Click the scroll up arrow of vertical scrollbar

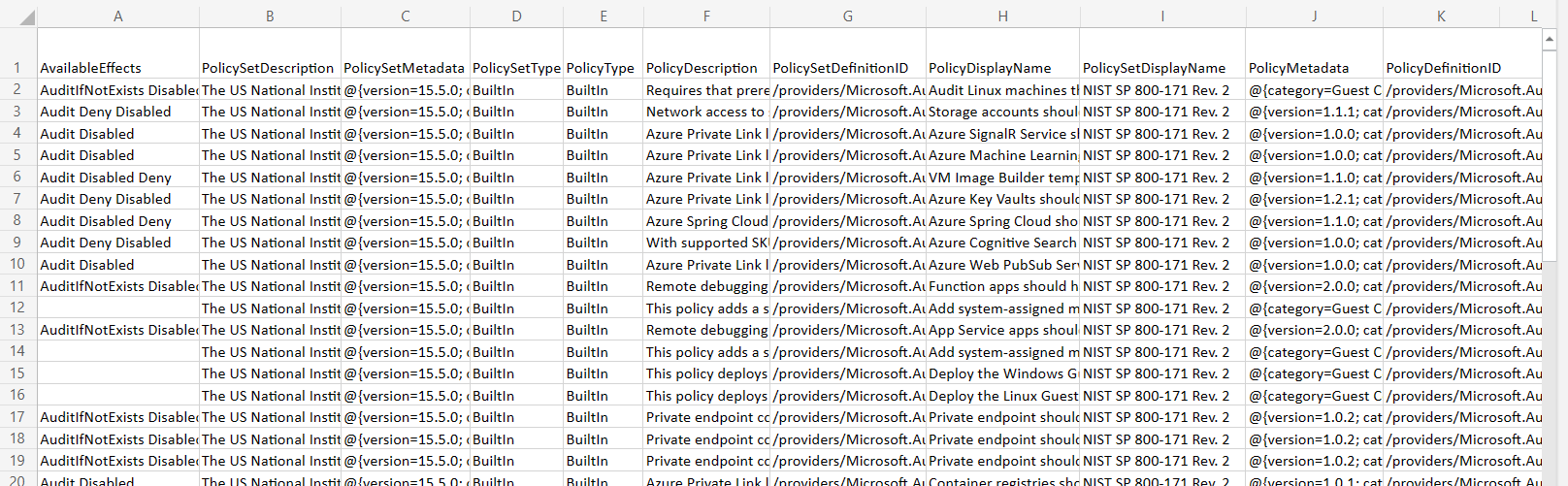pyautogui.click(x=1549, y=40)
